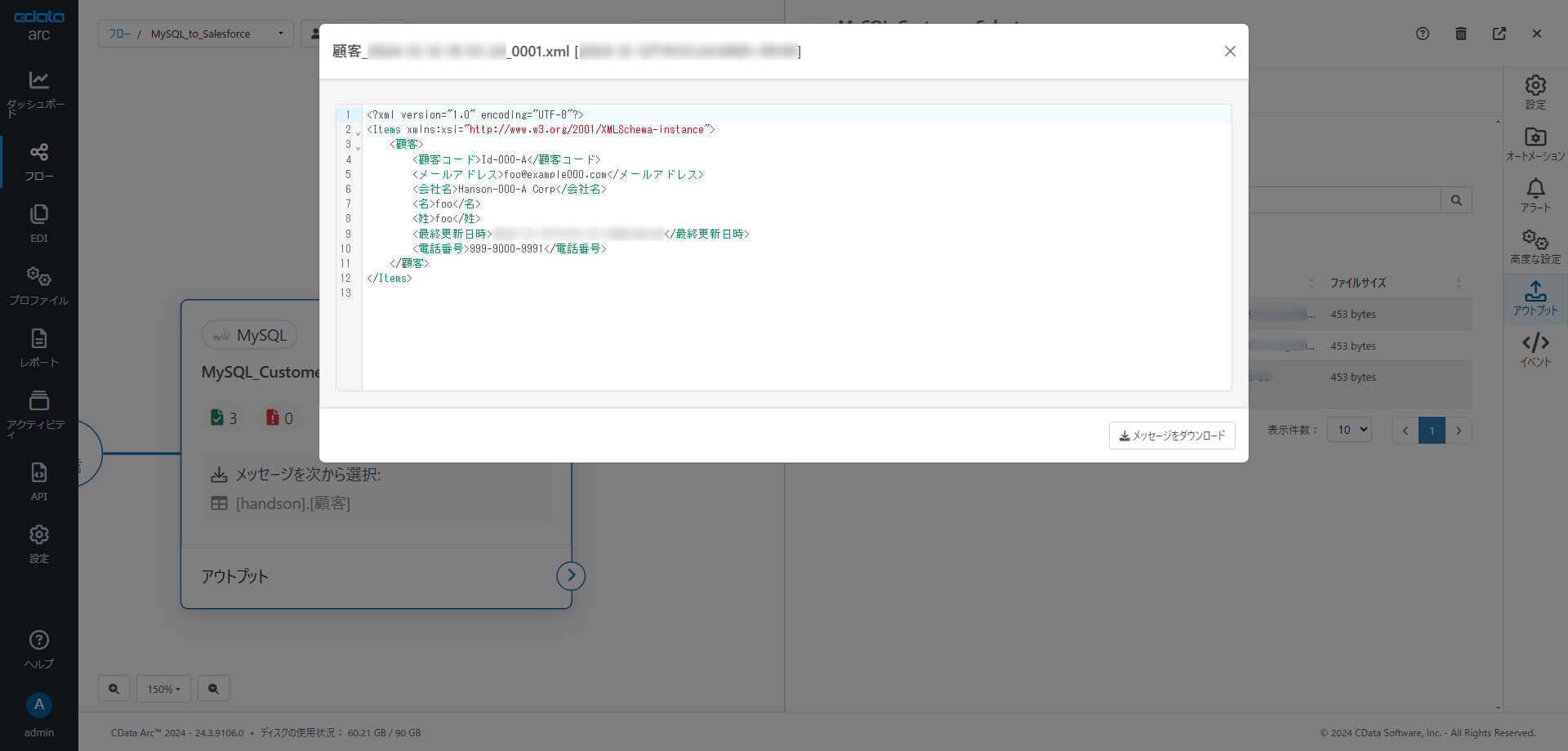Go to フロー in the left sidebar
1568x751 pixels.
[x=38, y=162]
